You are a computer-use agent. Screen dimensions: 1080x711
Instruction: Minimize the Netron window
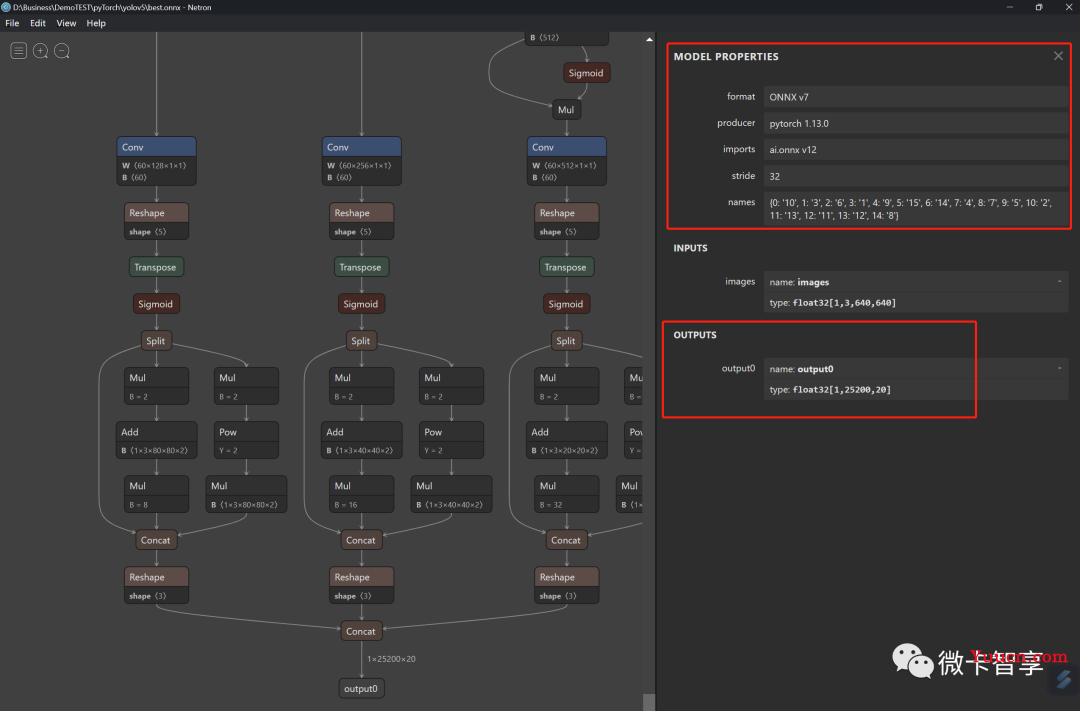point(1010,7)
